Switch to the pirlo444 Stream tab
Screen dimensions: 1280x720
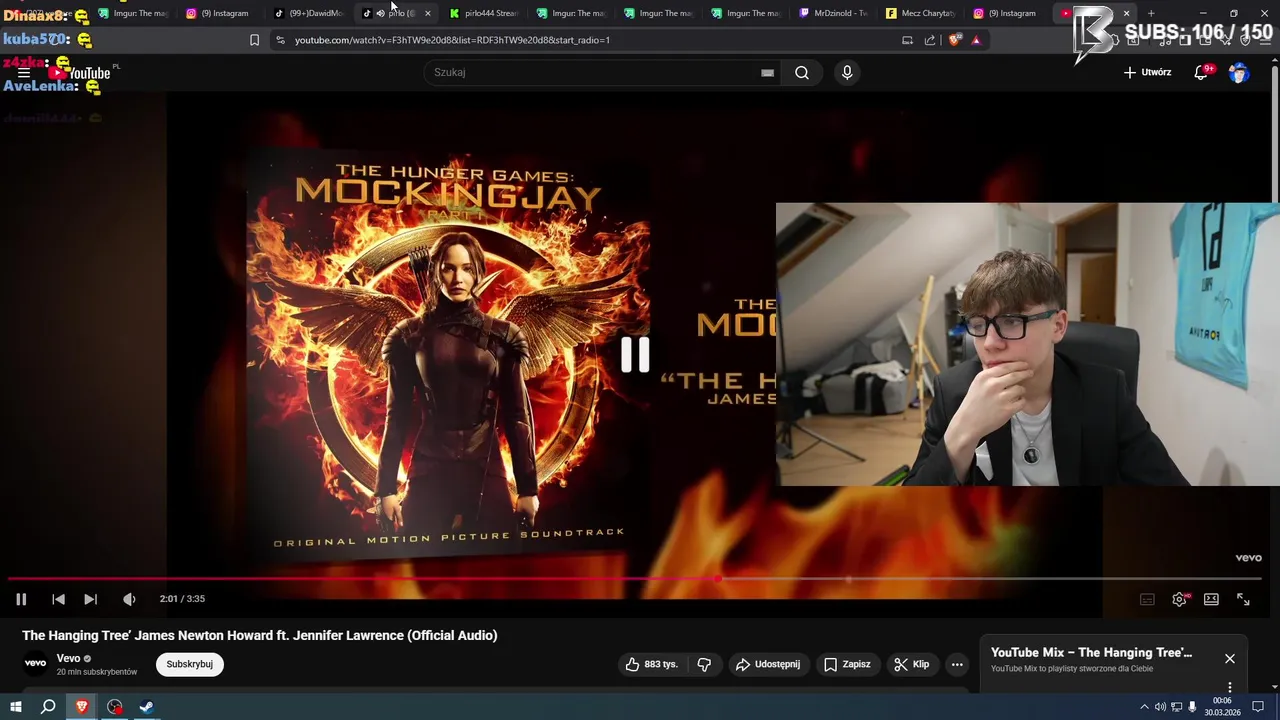(484, 13)
